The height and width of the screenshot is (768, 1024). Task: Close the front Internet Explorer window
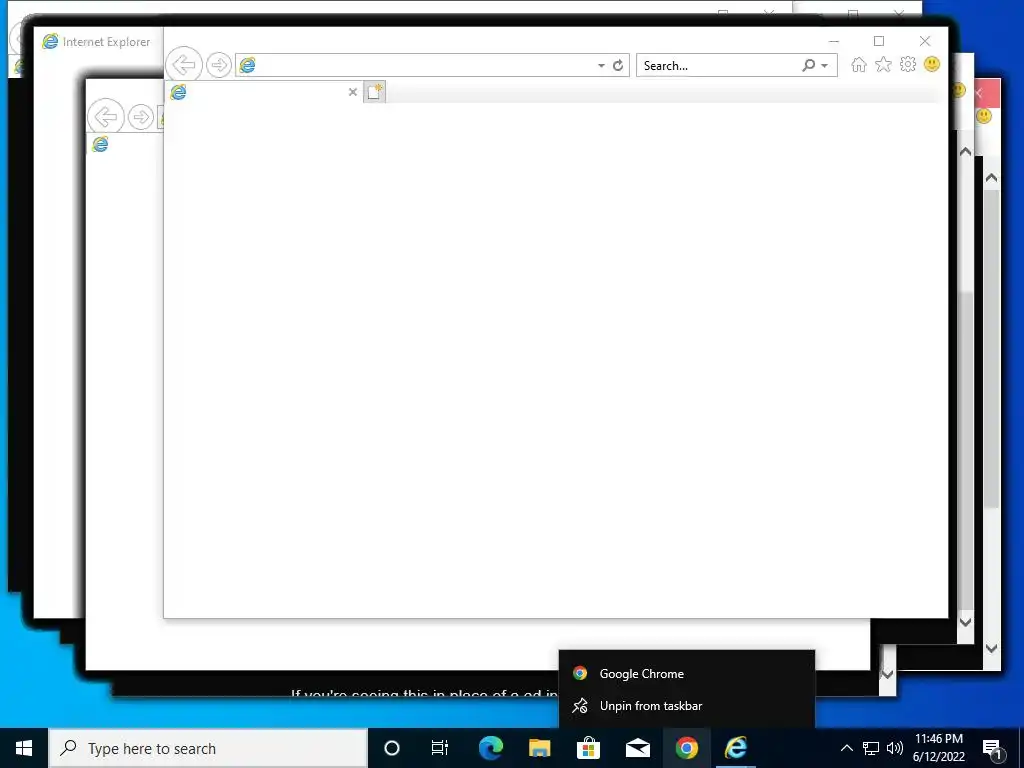pyautogui.click(x=925, y=41)
